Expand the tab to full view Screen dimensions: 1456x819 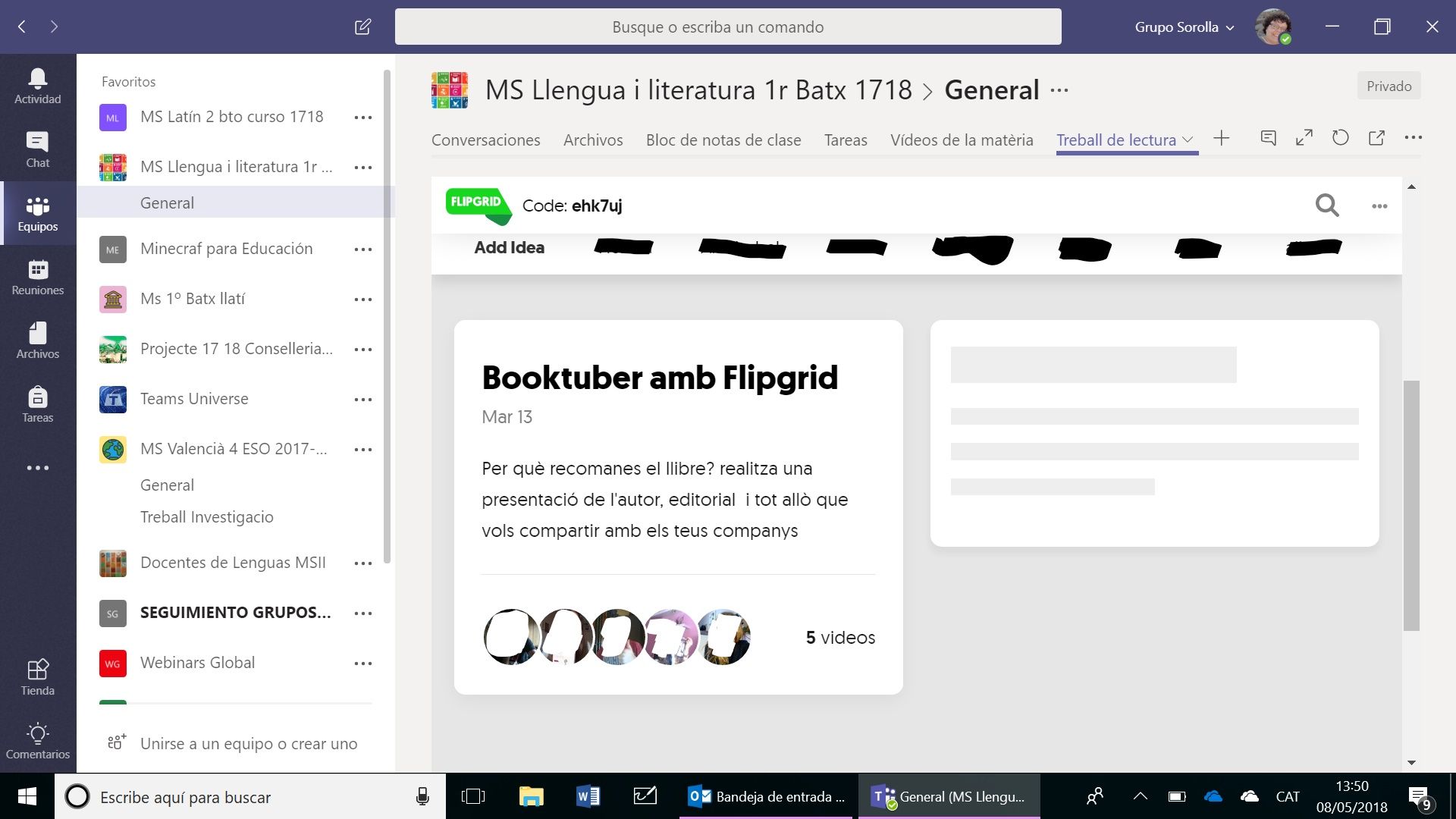tap(1304, 138)
